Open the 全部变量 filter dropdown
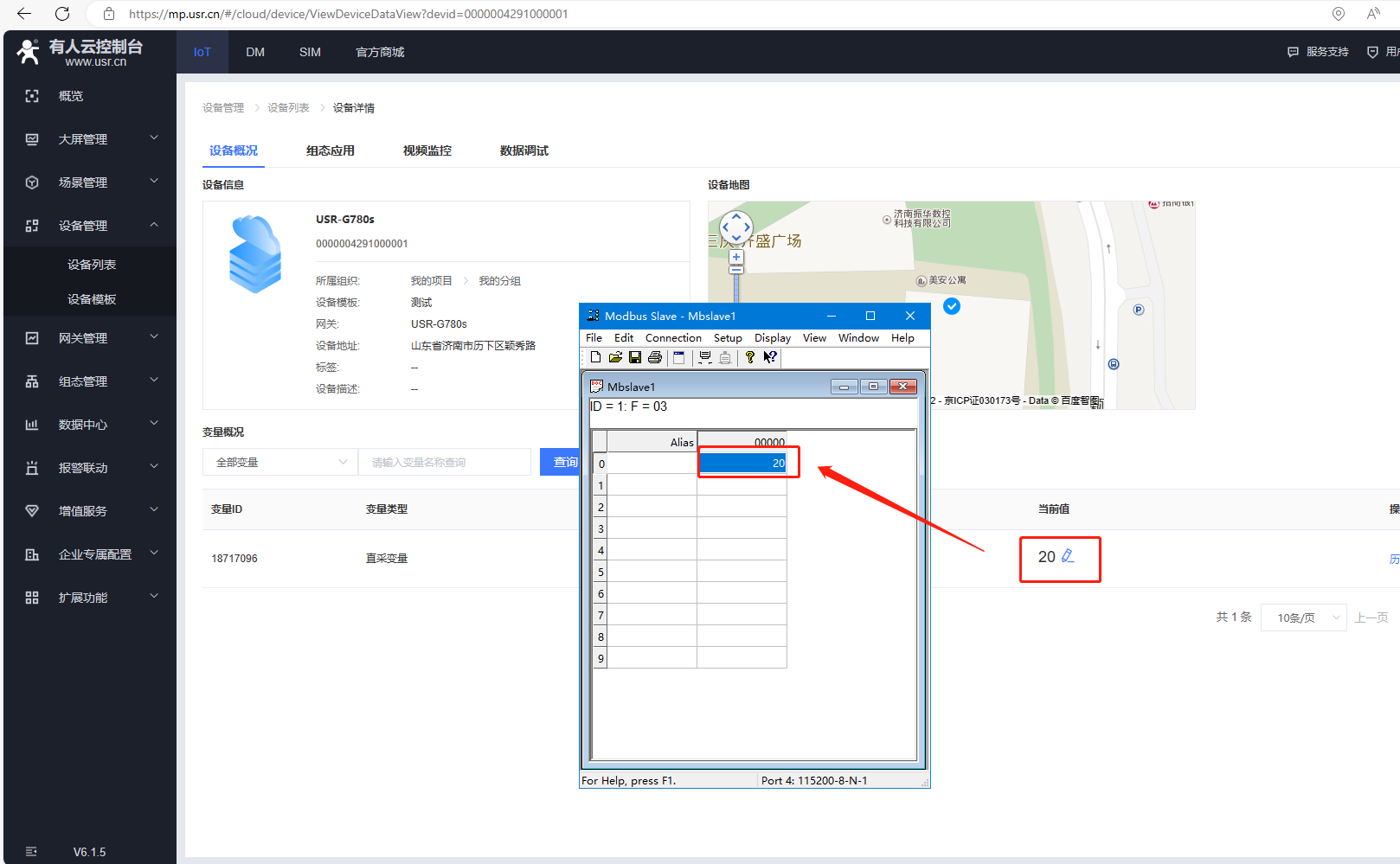Viewport: 1400px width, 864px height. [279, 463]
